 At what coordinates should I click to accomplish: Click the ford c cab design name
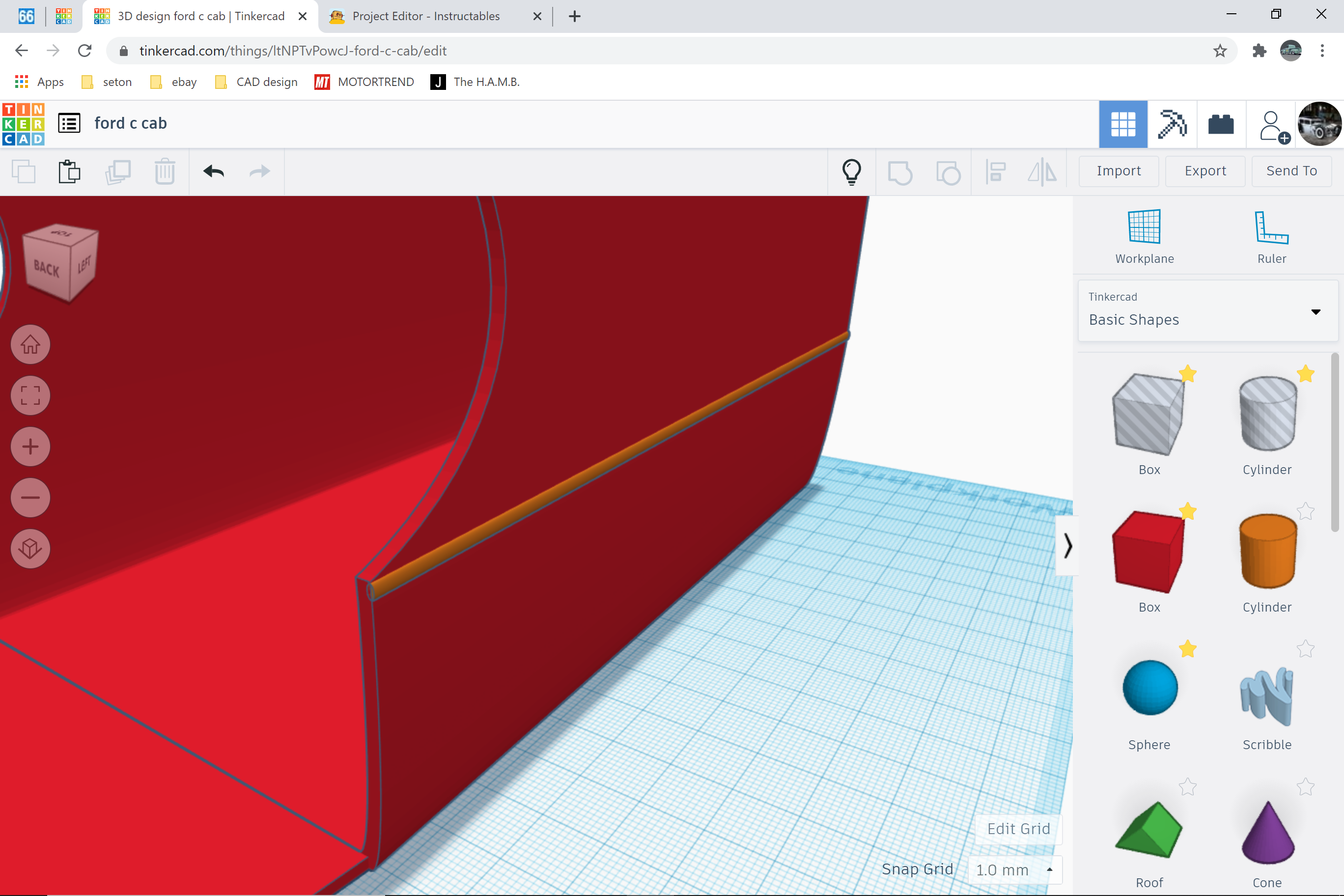(131, 123)
